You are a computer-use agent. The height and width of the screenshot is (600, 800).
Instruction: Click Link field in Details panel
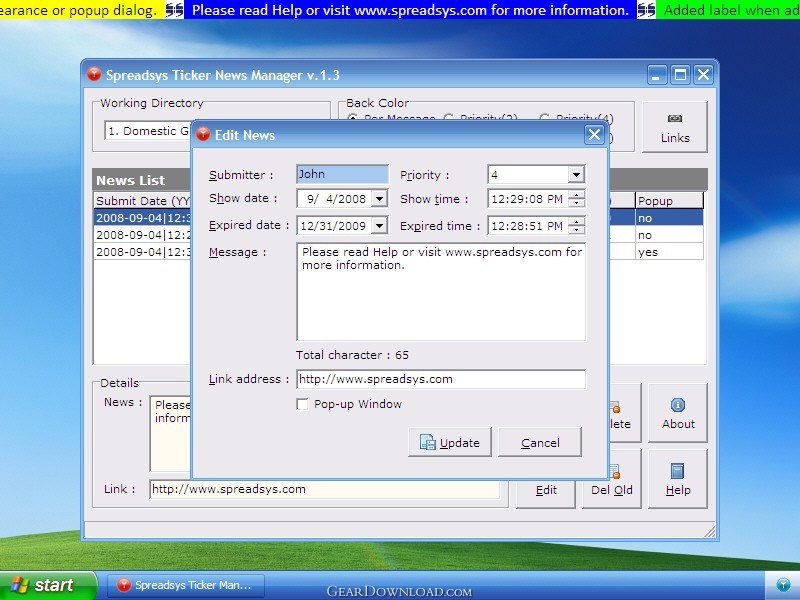[324, 489]
